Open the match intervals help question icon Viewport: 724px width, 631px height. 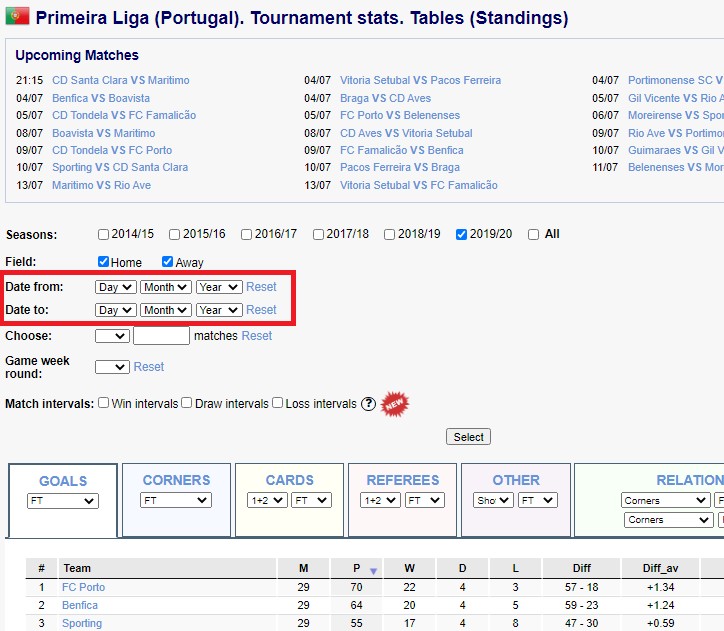[368, 404]
